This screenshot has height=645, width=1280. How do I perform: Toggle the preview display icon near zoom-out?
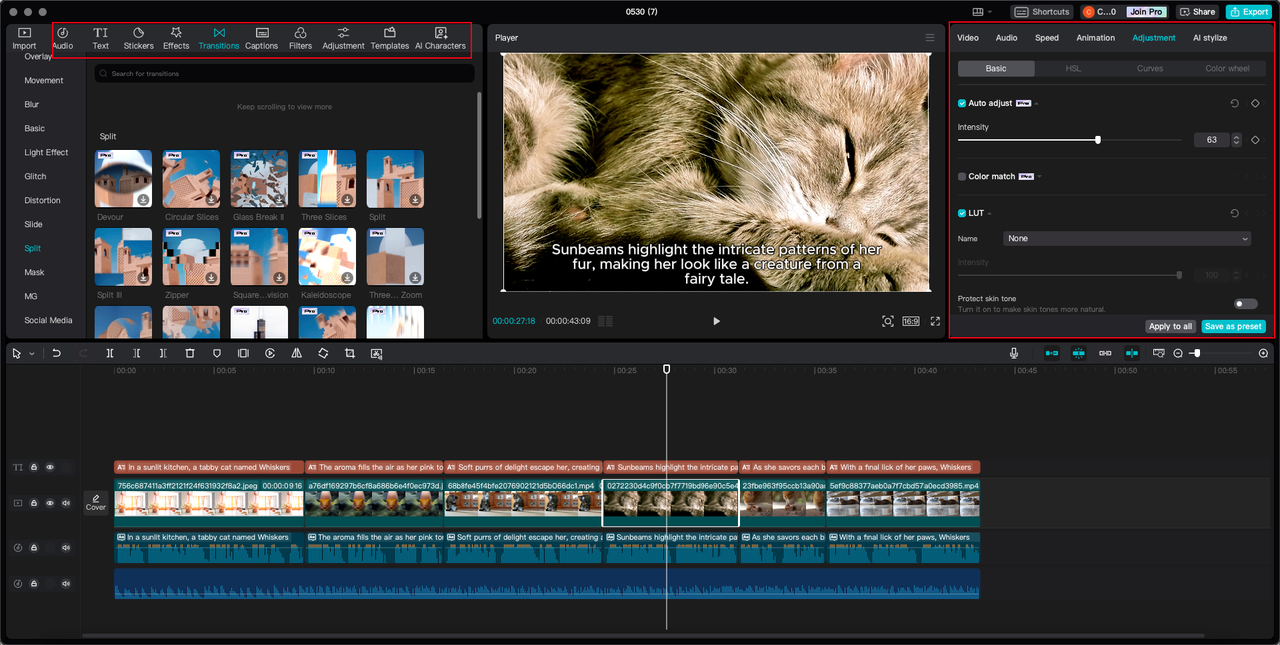point(1159,353)
